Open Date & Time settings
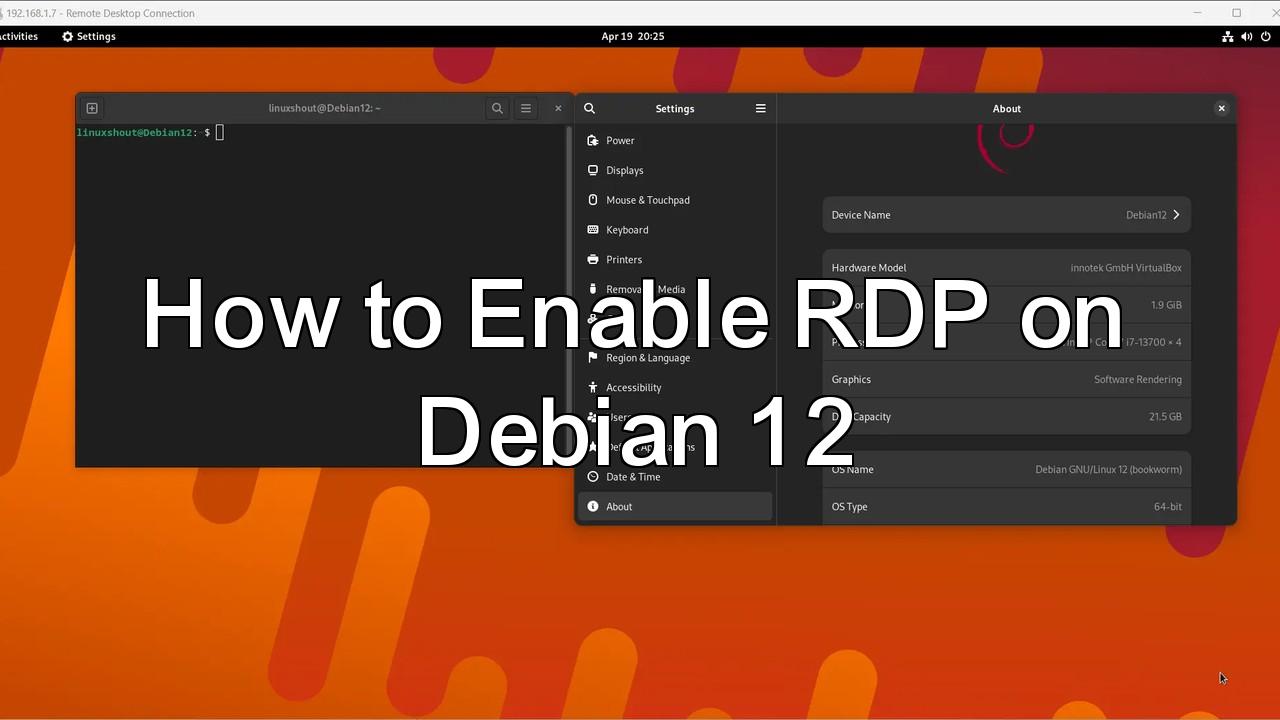This screenshot has width=1280, height=720. tap(632, 477)
